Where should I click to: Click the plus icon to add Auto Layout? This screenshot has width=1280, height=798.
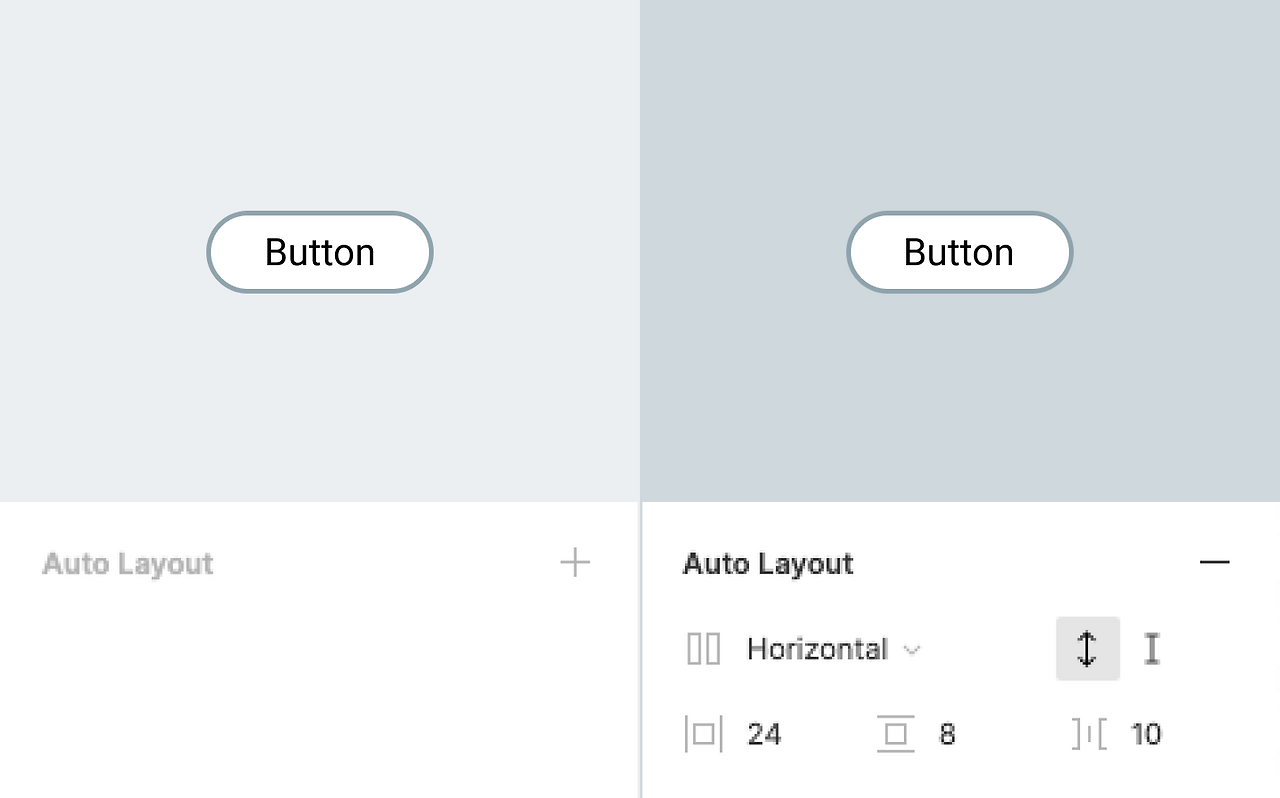click(575, 563)
